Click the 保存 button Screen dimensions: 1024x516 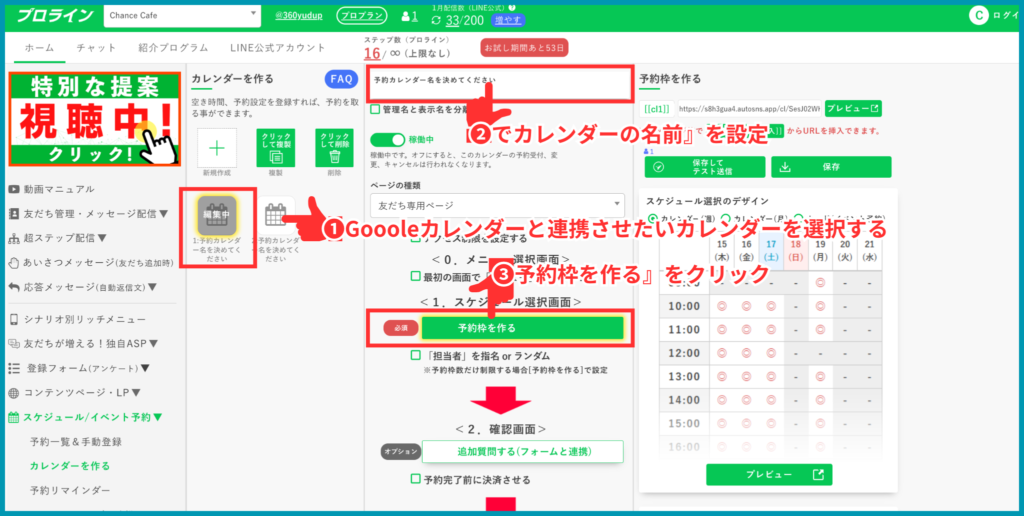coord(831,167)
